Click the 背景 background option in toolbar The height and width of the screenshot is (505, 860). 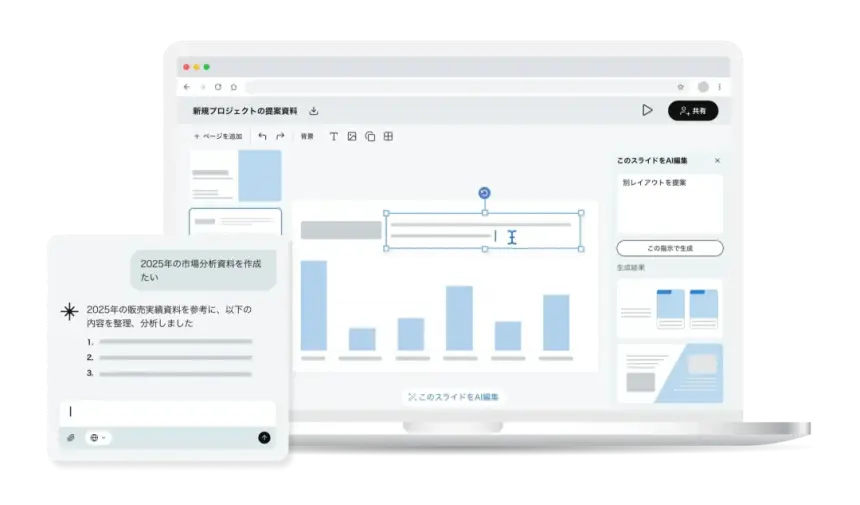click(x=307, y=136)
